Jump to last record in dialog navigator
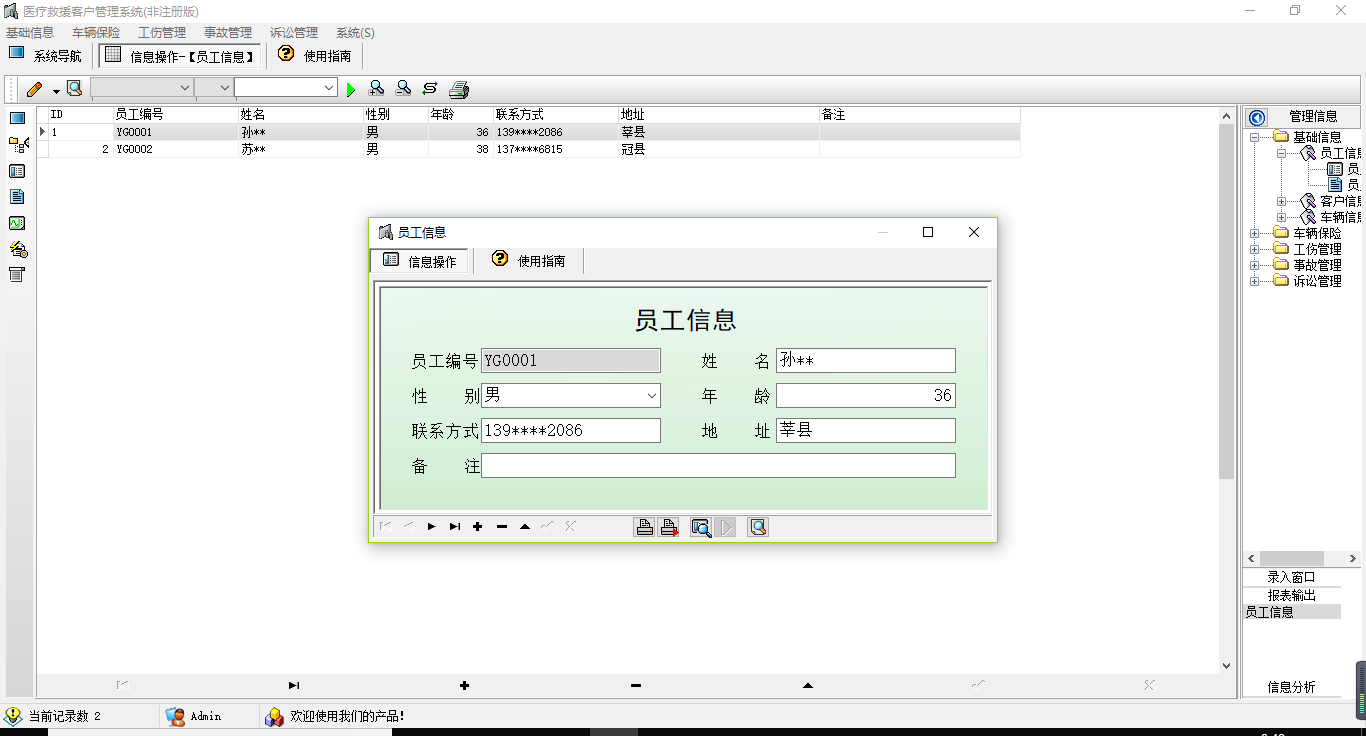 coord(455,527)
